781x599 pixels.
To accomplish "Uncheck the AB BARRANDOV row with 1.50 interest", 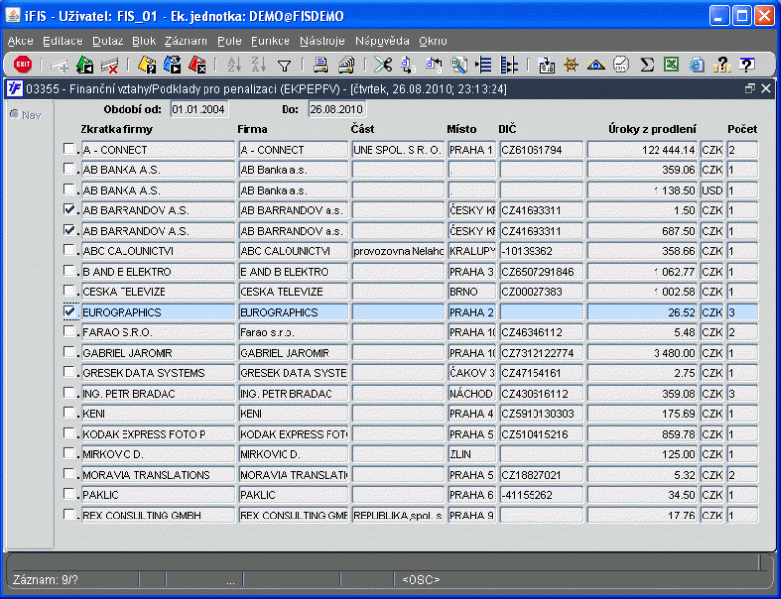I will tap(69, 210).
